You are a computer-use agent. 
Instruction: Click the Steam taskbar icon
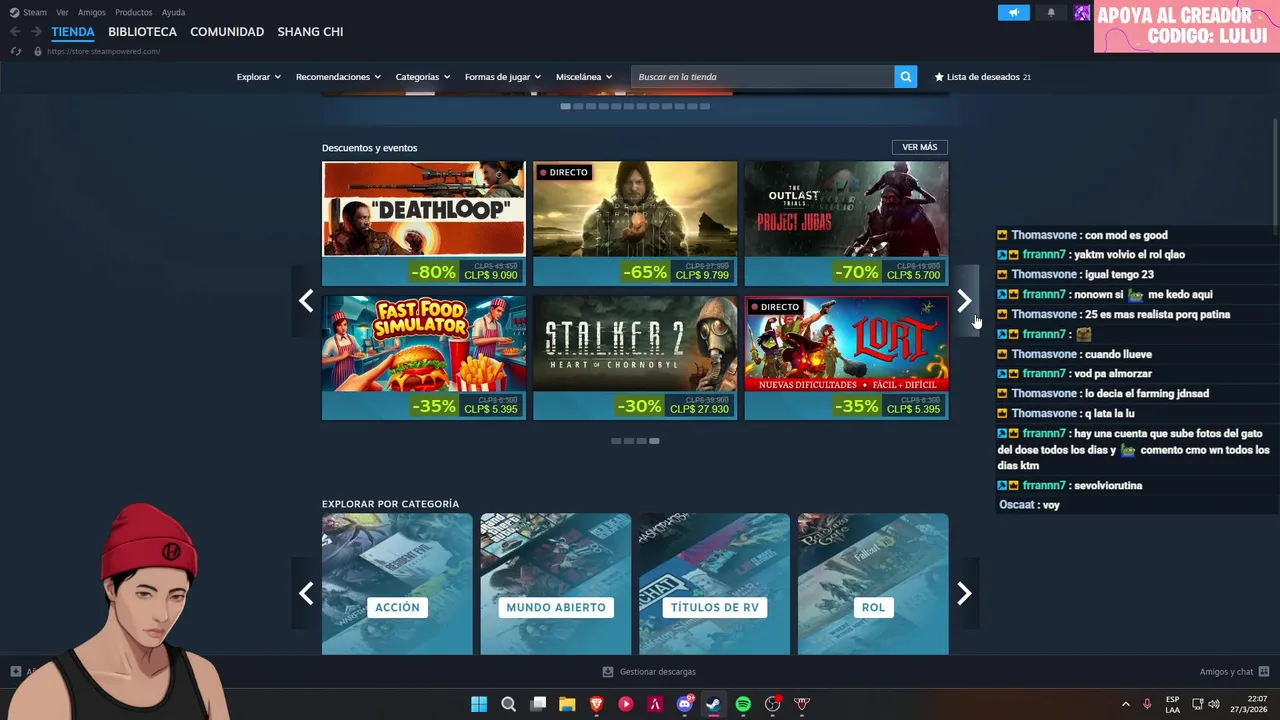pos(713,704)
